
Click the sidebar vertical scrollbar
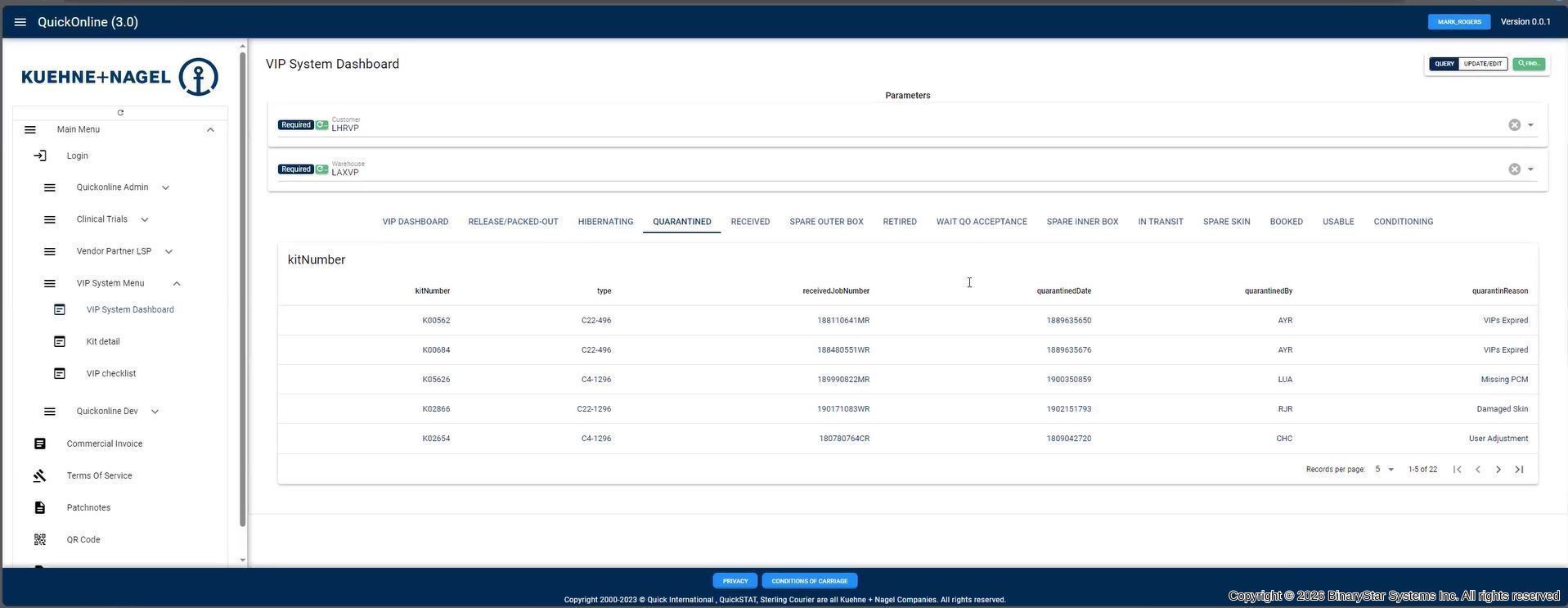click(242, 289)
